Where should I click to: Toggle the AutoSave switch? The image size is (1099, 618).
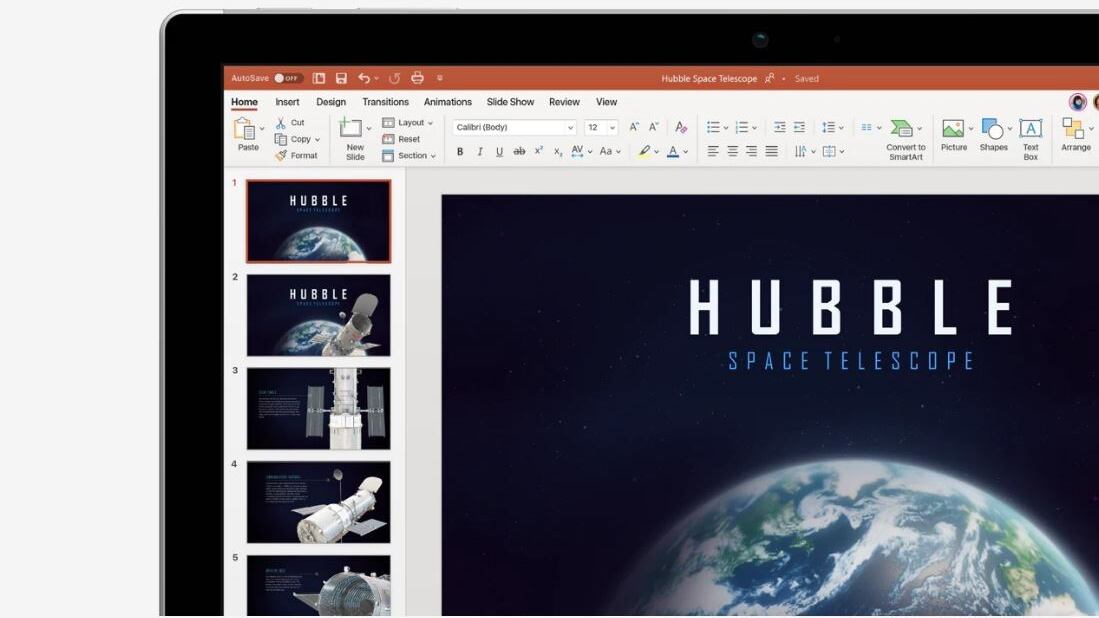(x=288, y=78)
